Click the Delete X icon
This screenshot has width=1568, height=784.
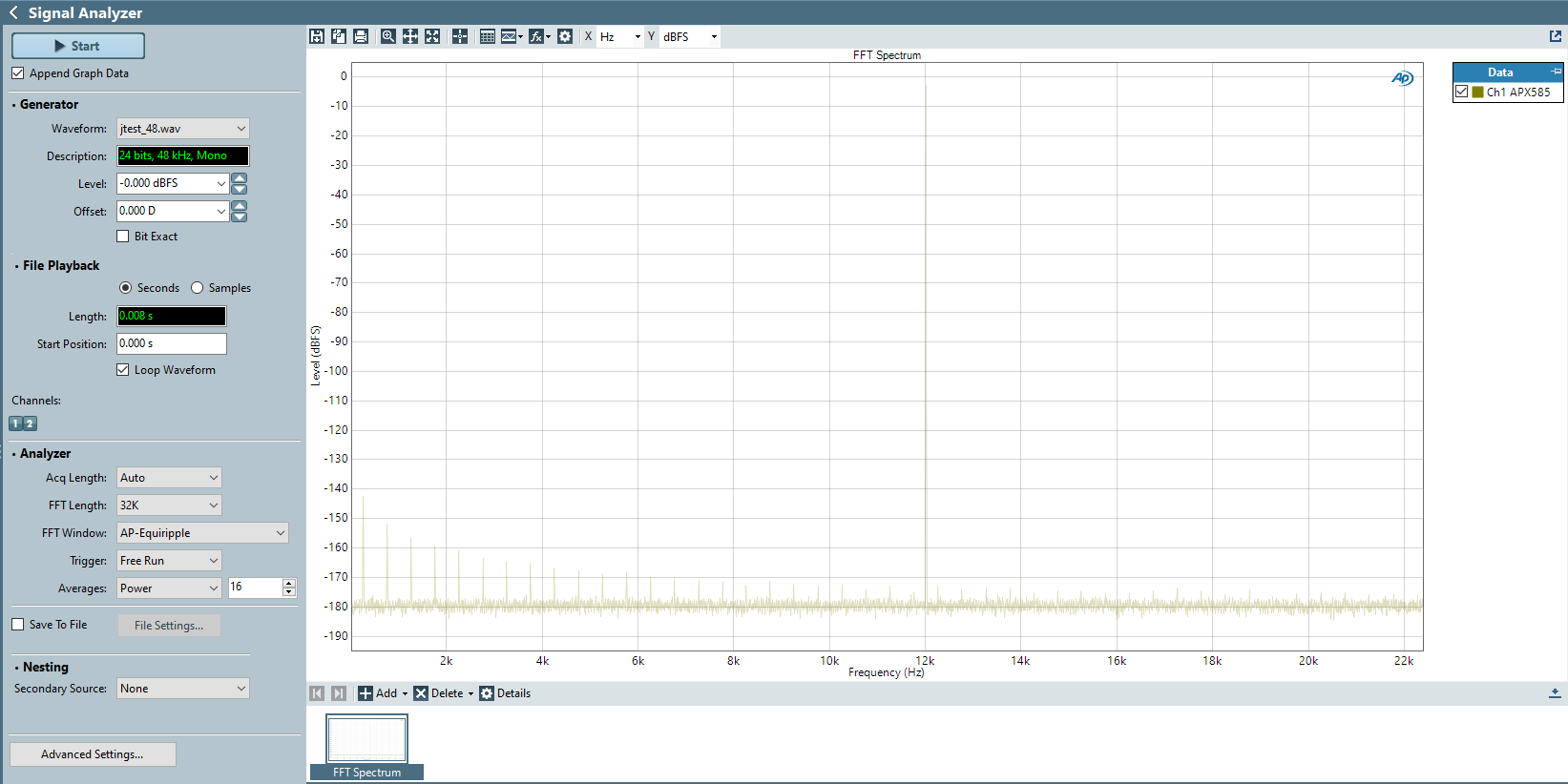pos(421,693)
